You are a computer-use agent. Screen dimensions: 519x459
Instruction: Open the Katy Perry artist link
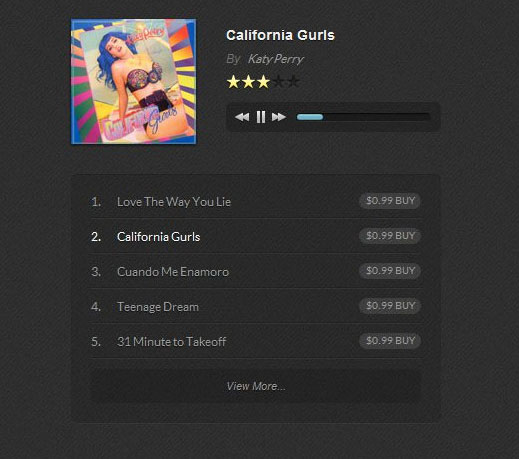click(x=276, y=59)
